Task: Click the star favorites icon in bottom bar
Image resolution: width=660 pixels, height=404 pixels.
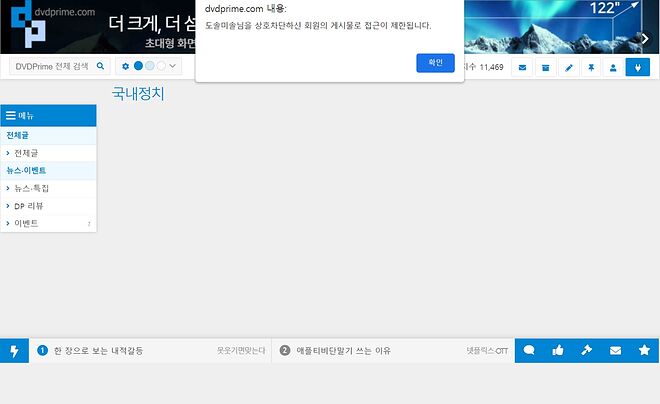Action: (644, 350)
